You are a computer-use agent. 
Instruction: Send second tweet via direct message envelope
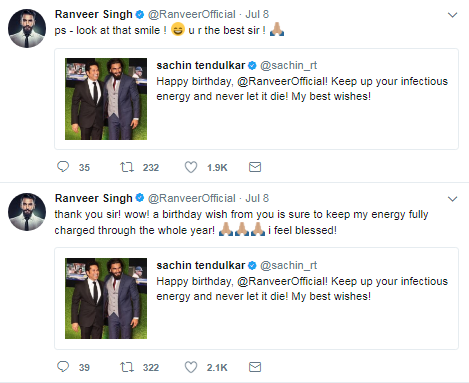[x=255, y=367]
